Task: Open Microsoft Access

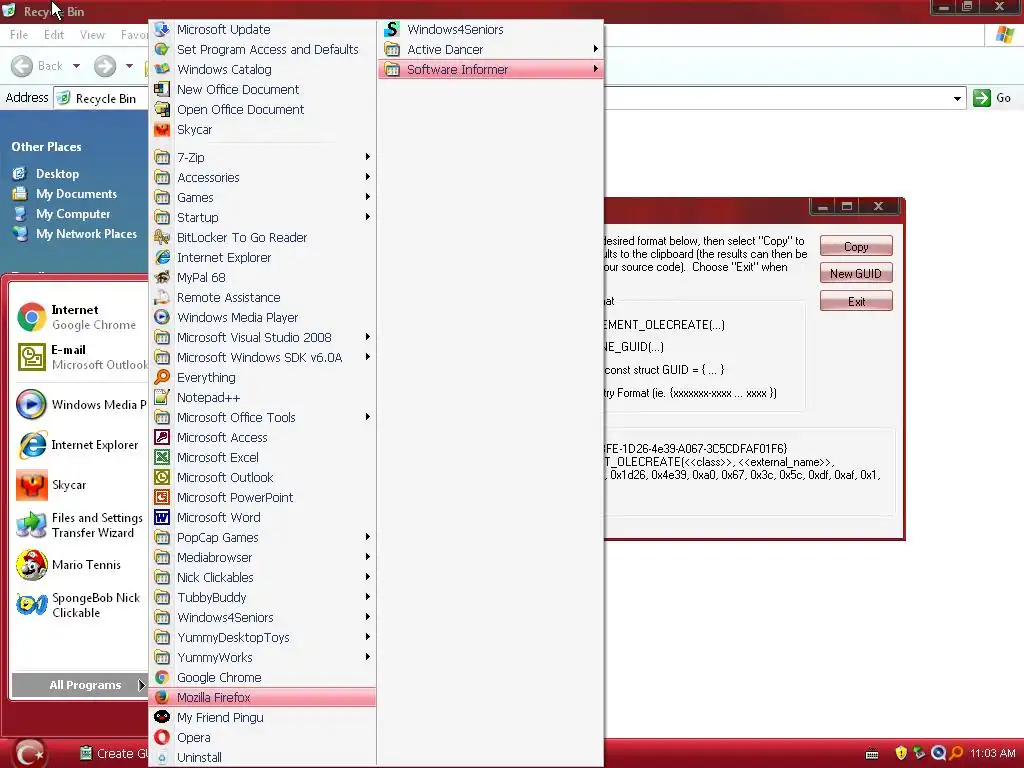Action: 261,438
